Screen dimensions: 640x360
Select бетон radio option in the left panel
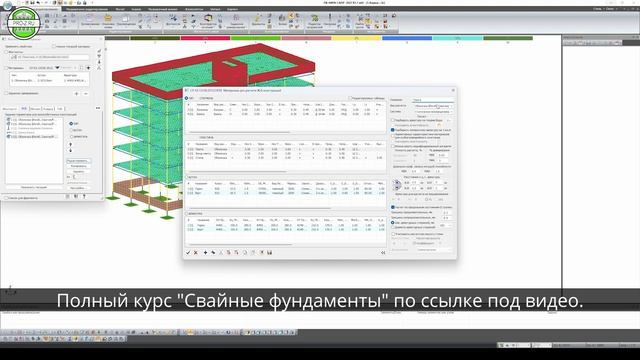click(71, 130)
